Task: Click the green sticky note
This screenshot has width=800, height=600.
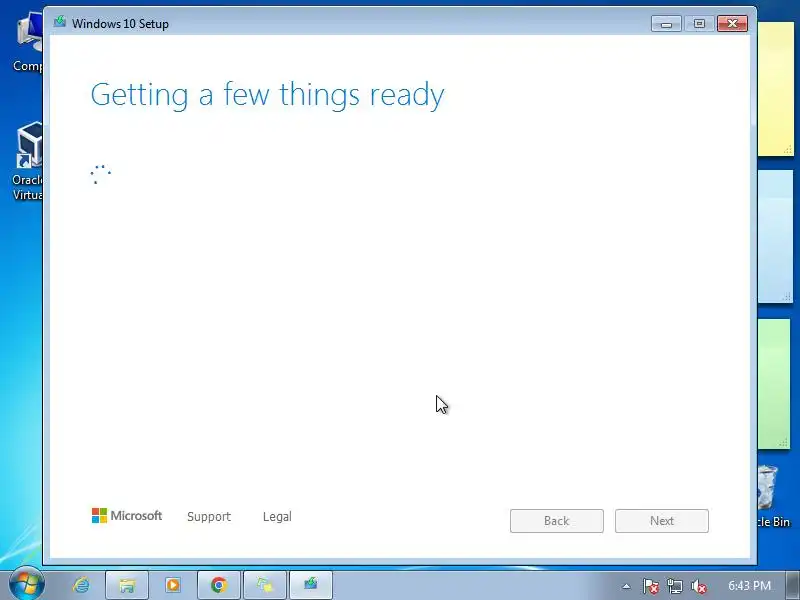Action: coord(774,384)
